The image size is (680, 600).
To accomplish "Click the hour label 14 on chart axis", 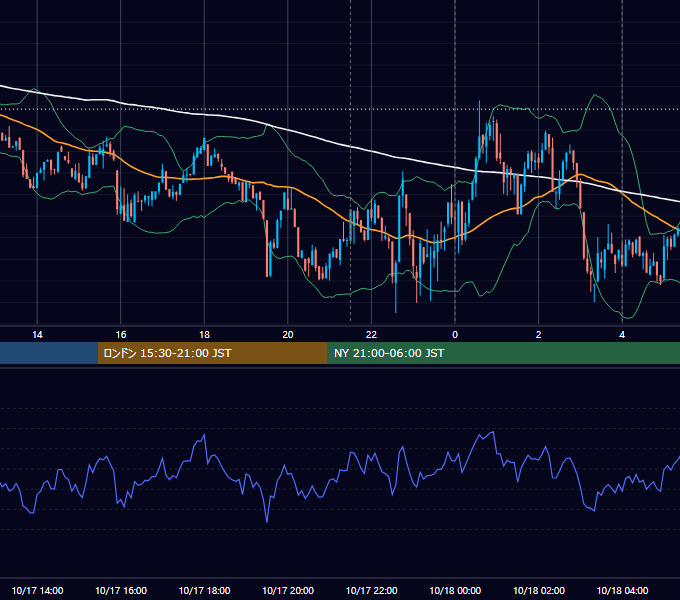I will [x=37, y=335].
